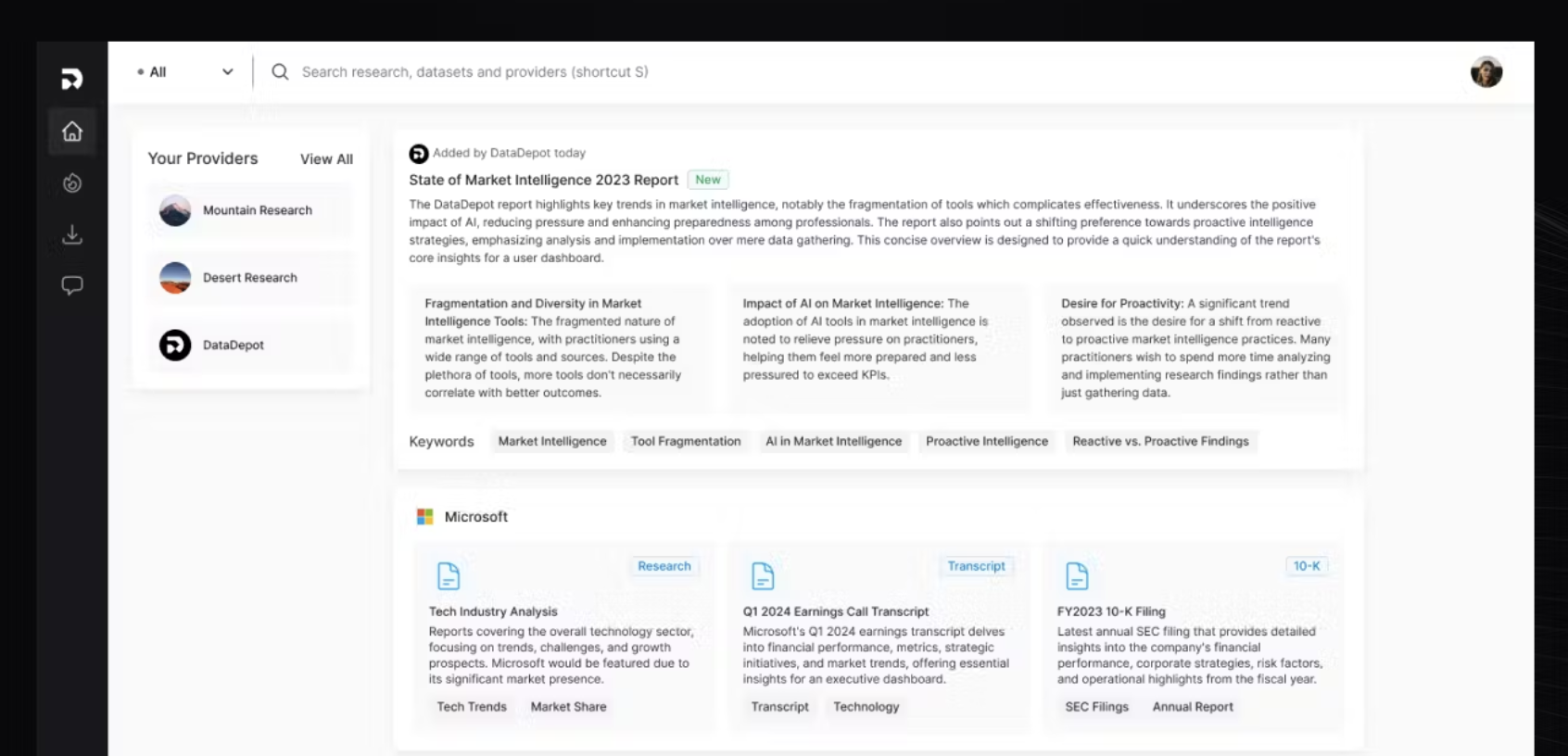1568x756 pixels.
Task: Click the Keywords label
Action: tap(441, 442)
